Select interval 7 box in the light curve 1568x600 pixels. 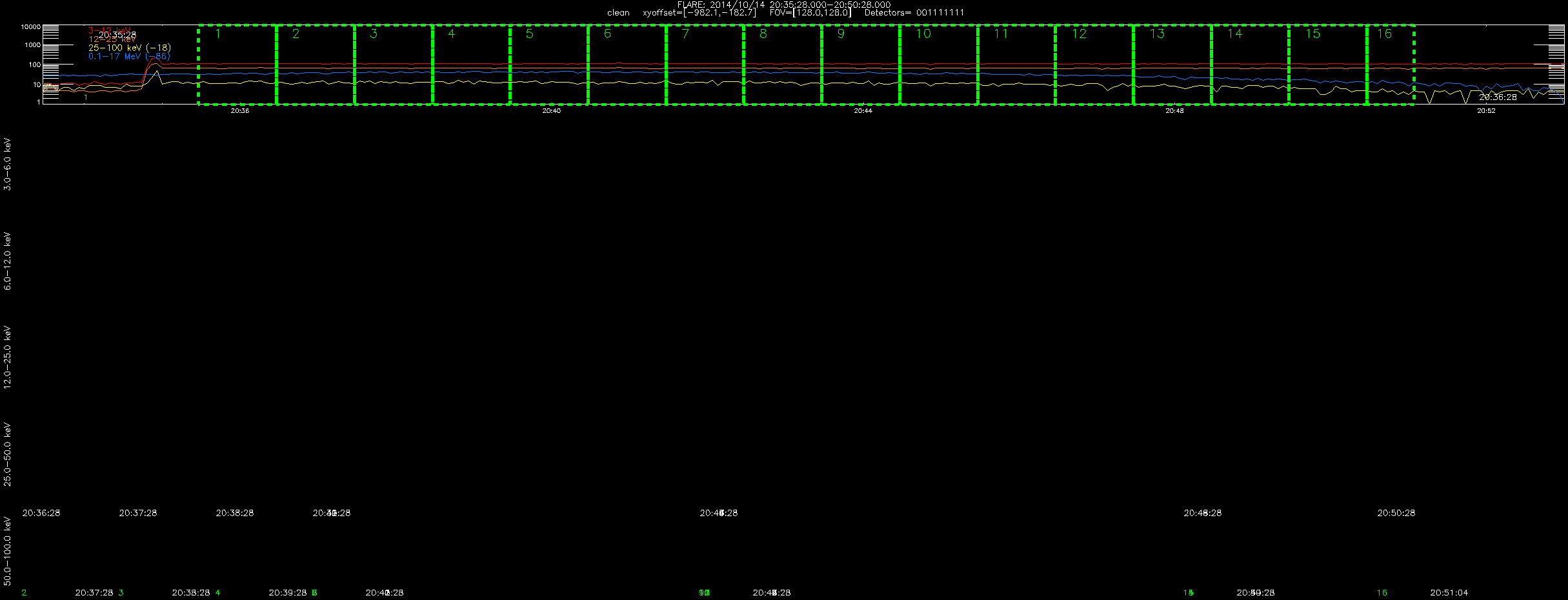click(705, 65)
